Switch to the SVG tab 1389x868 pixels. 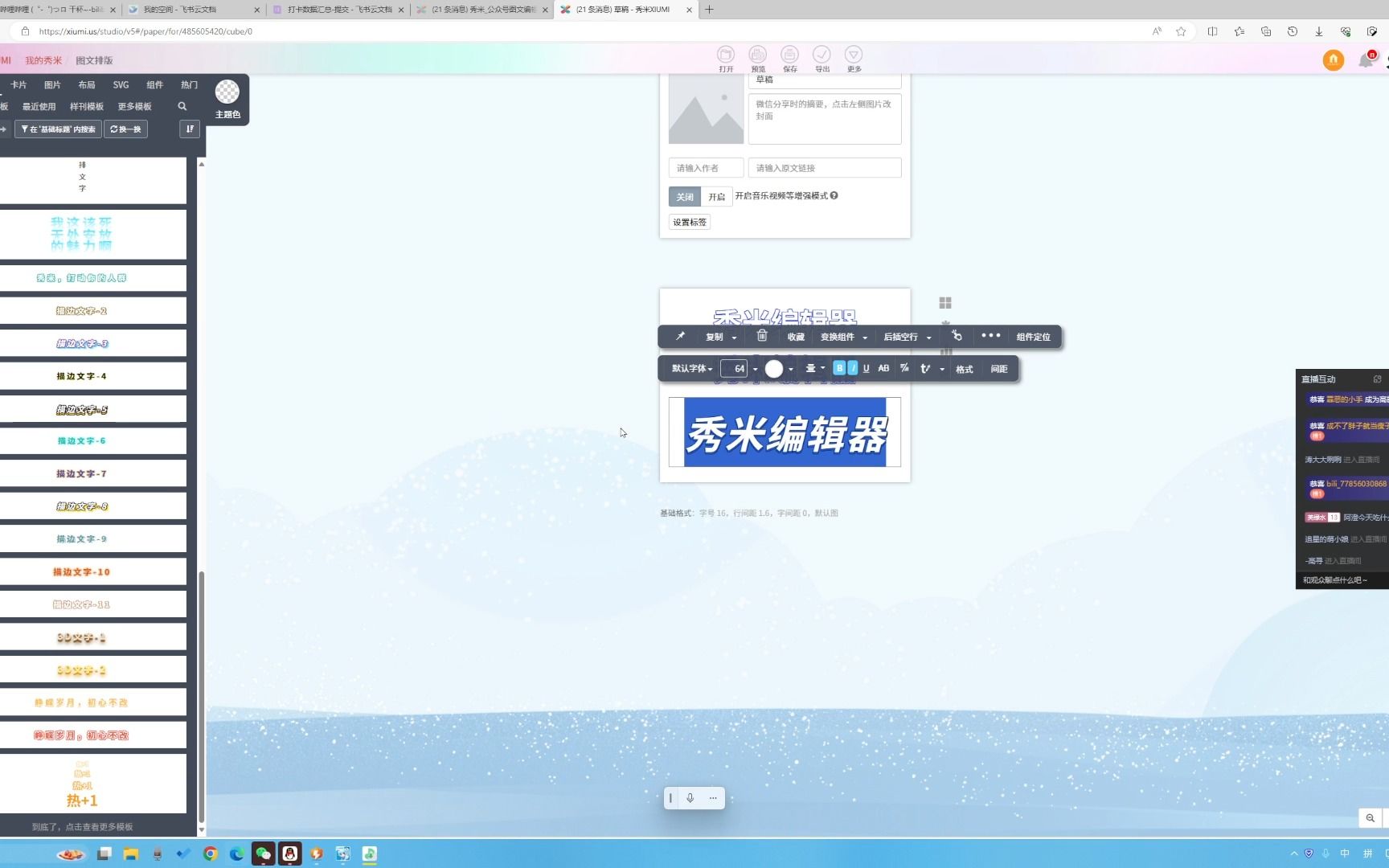121,84
